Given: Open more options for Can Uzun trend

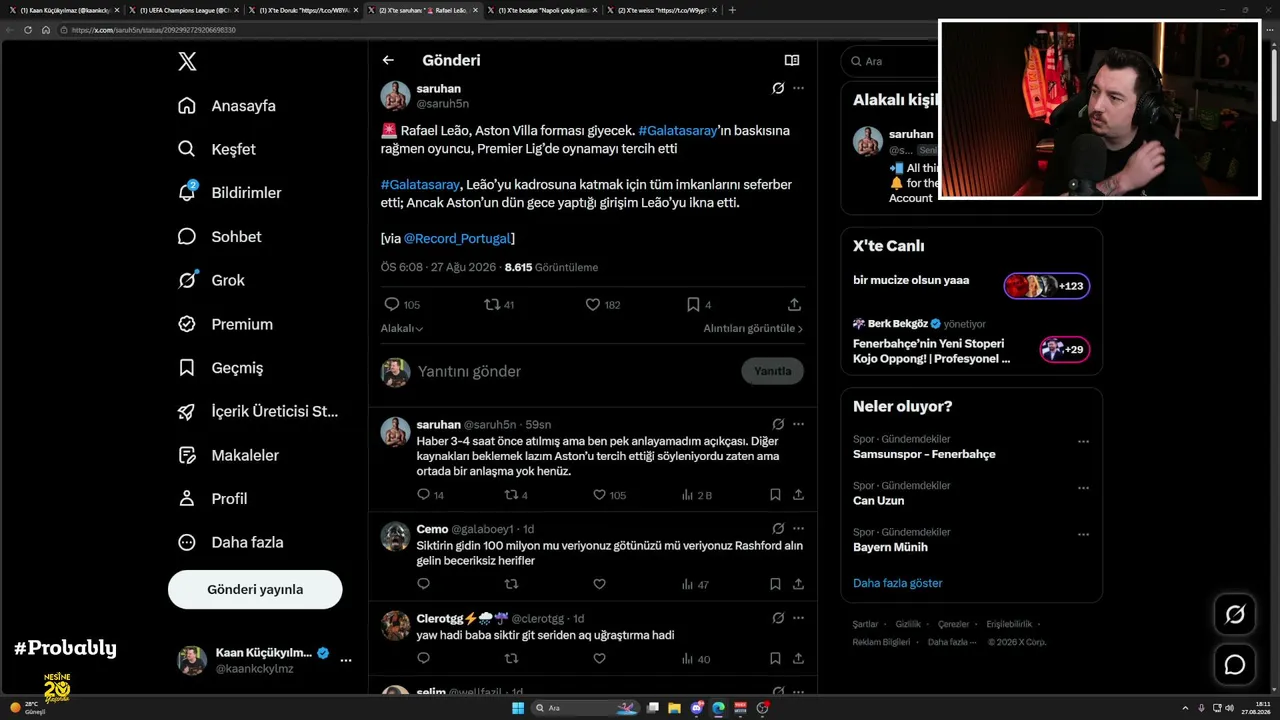Looking at the screenshot, I should pyautogui.click(x=1083, y=488).
